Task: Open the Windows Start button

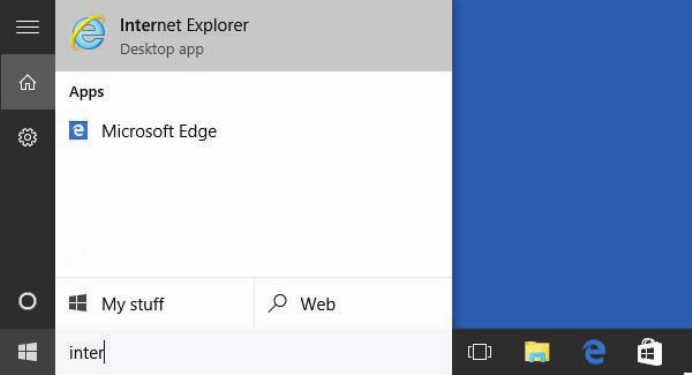Action: point(27,352)
